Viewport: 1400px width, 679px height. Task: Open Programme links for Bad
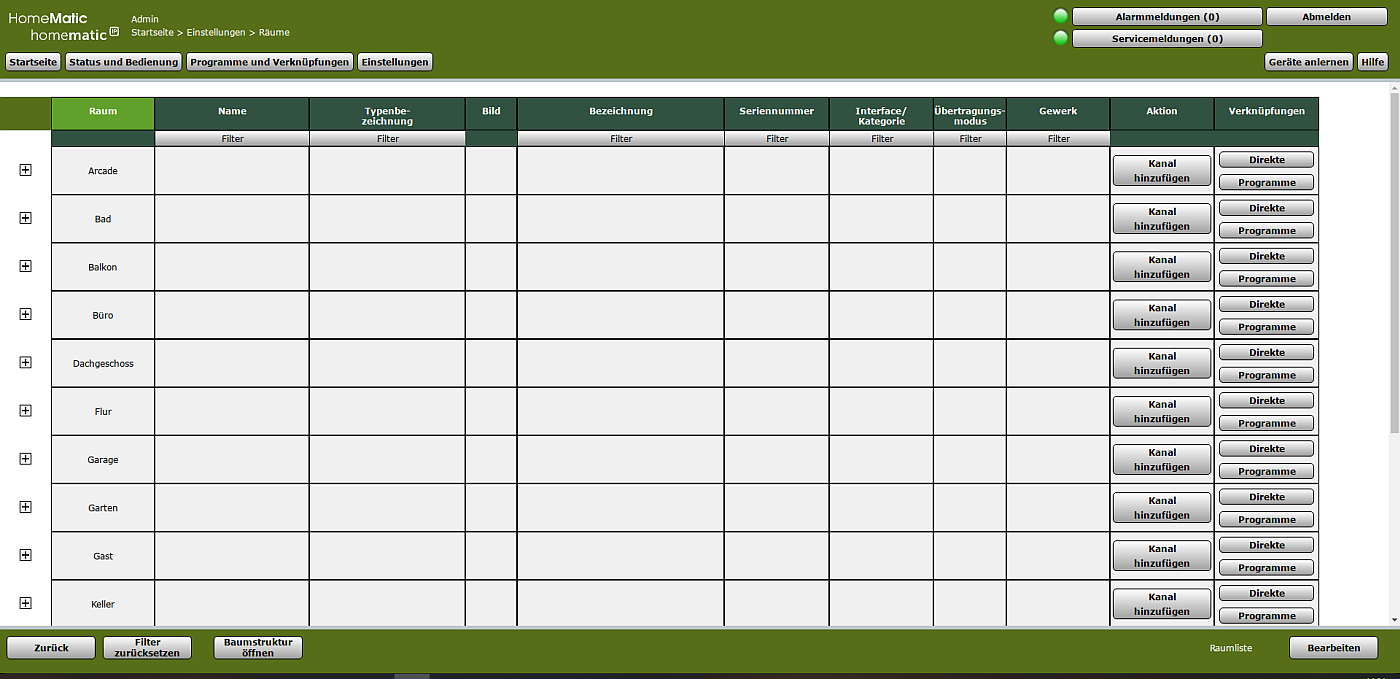1267,231
